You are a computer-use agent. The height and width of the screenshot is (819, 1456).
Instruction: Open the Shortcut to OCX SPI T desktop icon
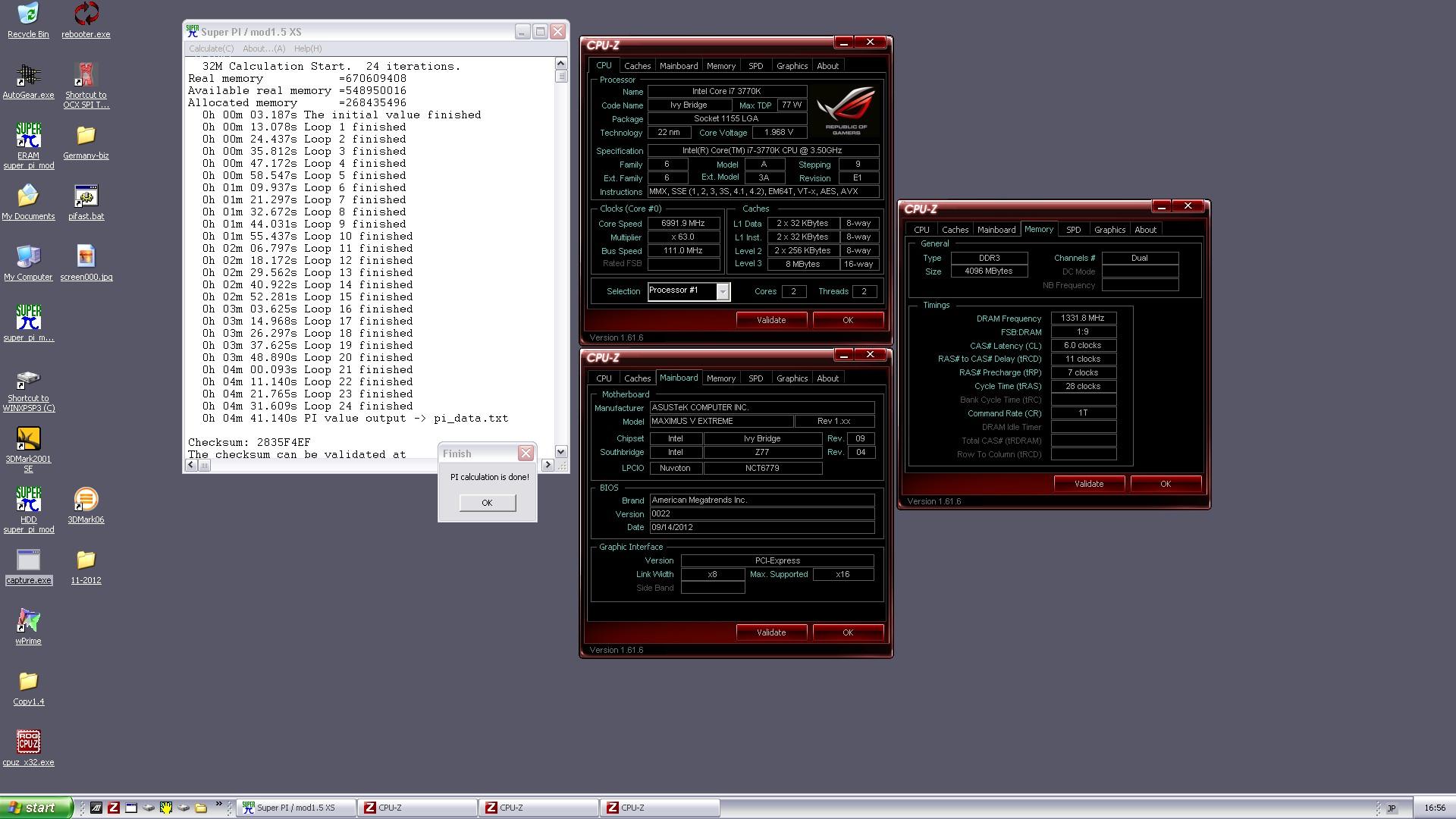tap(86, 85)
